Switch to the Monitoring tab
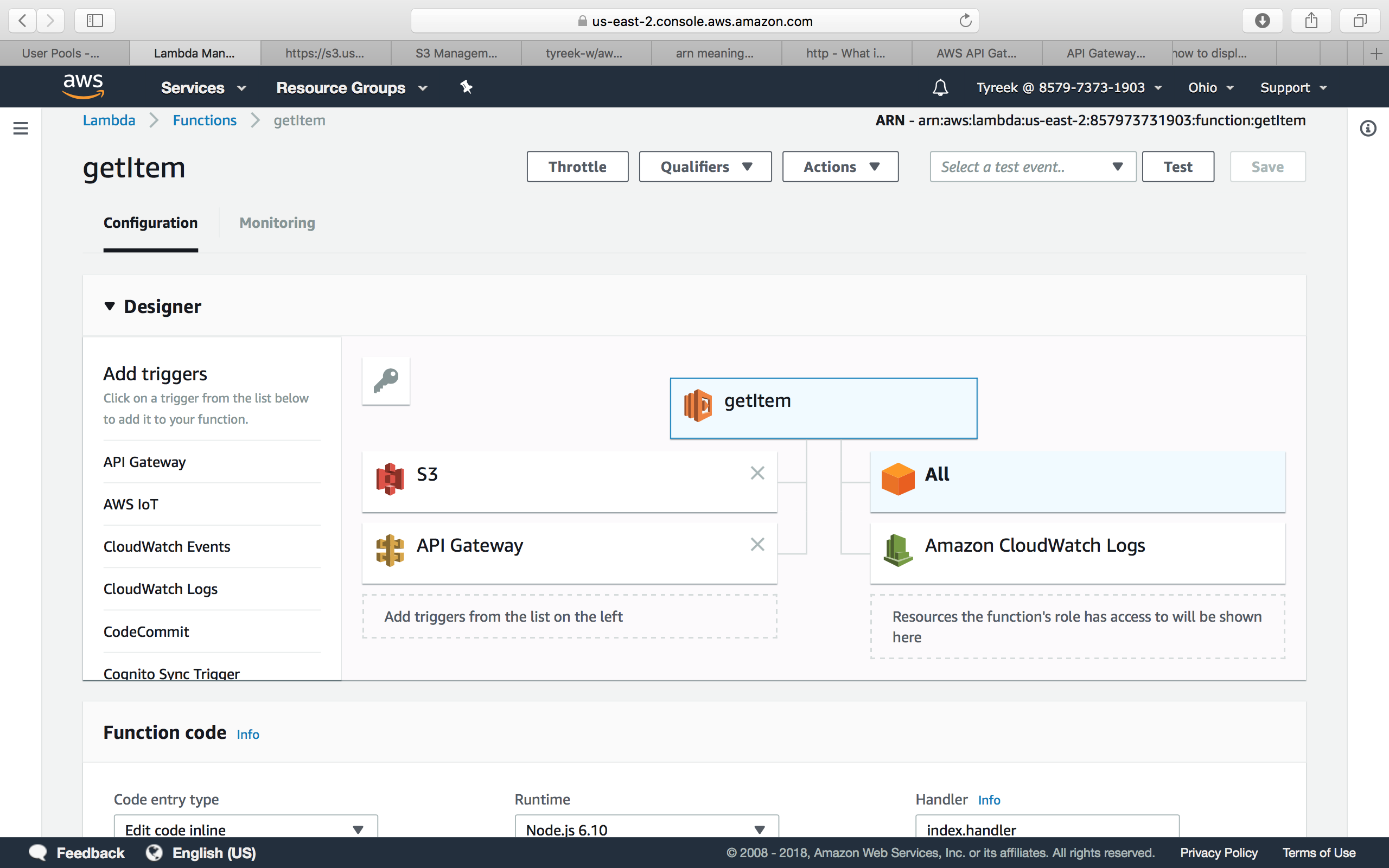 [x=277, y=223]
